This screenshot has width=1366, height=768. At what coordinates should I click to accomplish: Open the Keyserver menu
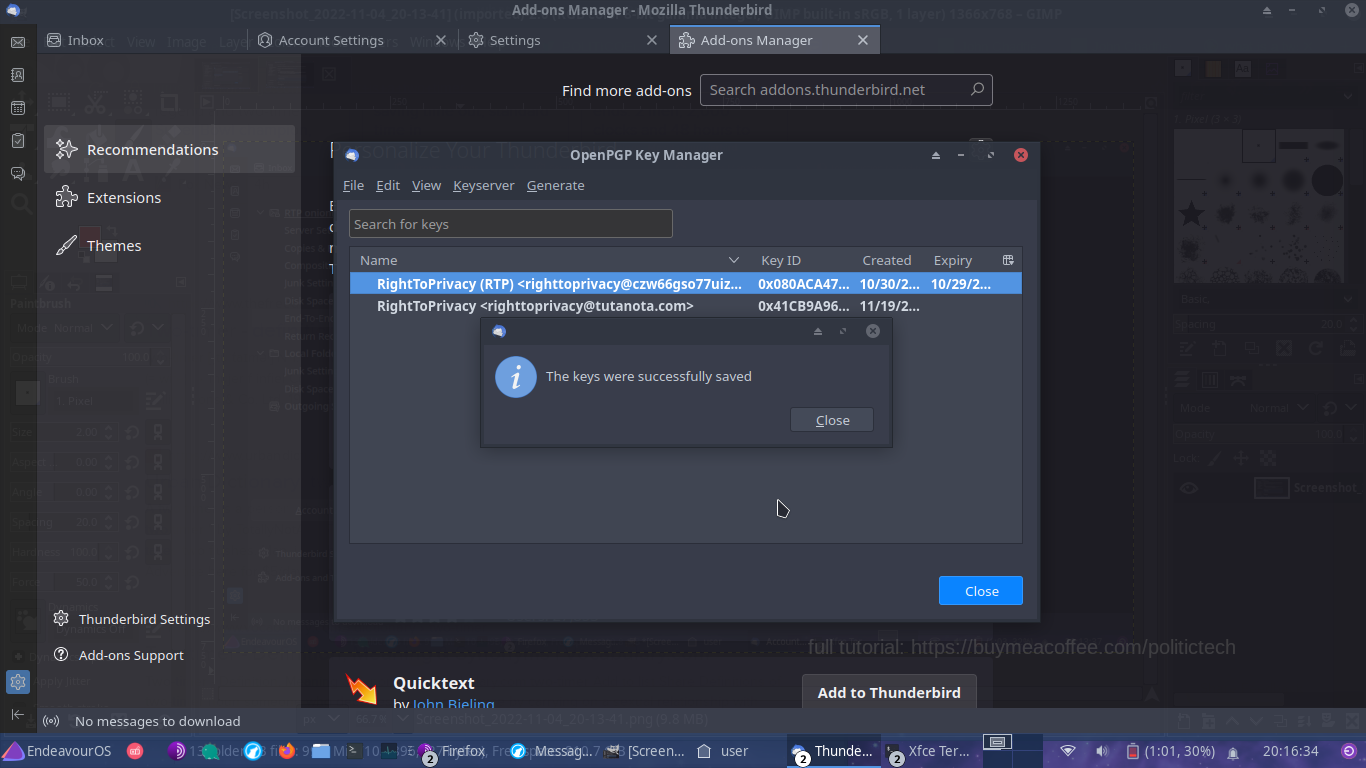pos(484,185)
